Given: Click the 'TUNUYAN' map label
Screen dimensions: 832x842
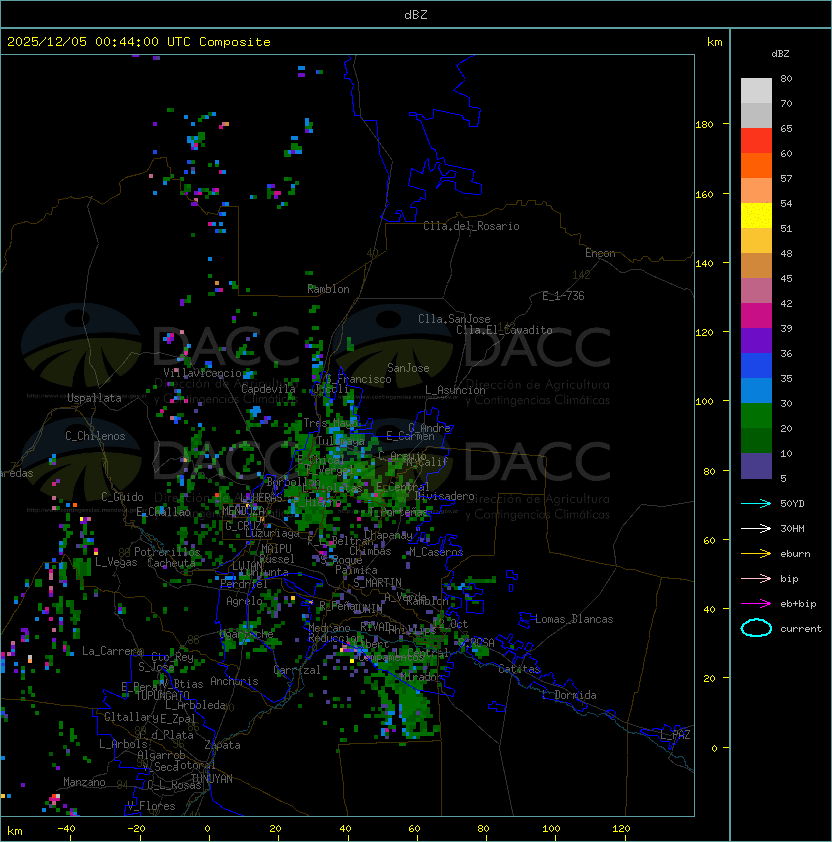Looking at the screenshot, I should (x=212, y=778).
